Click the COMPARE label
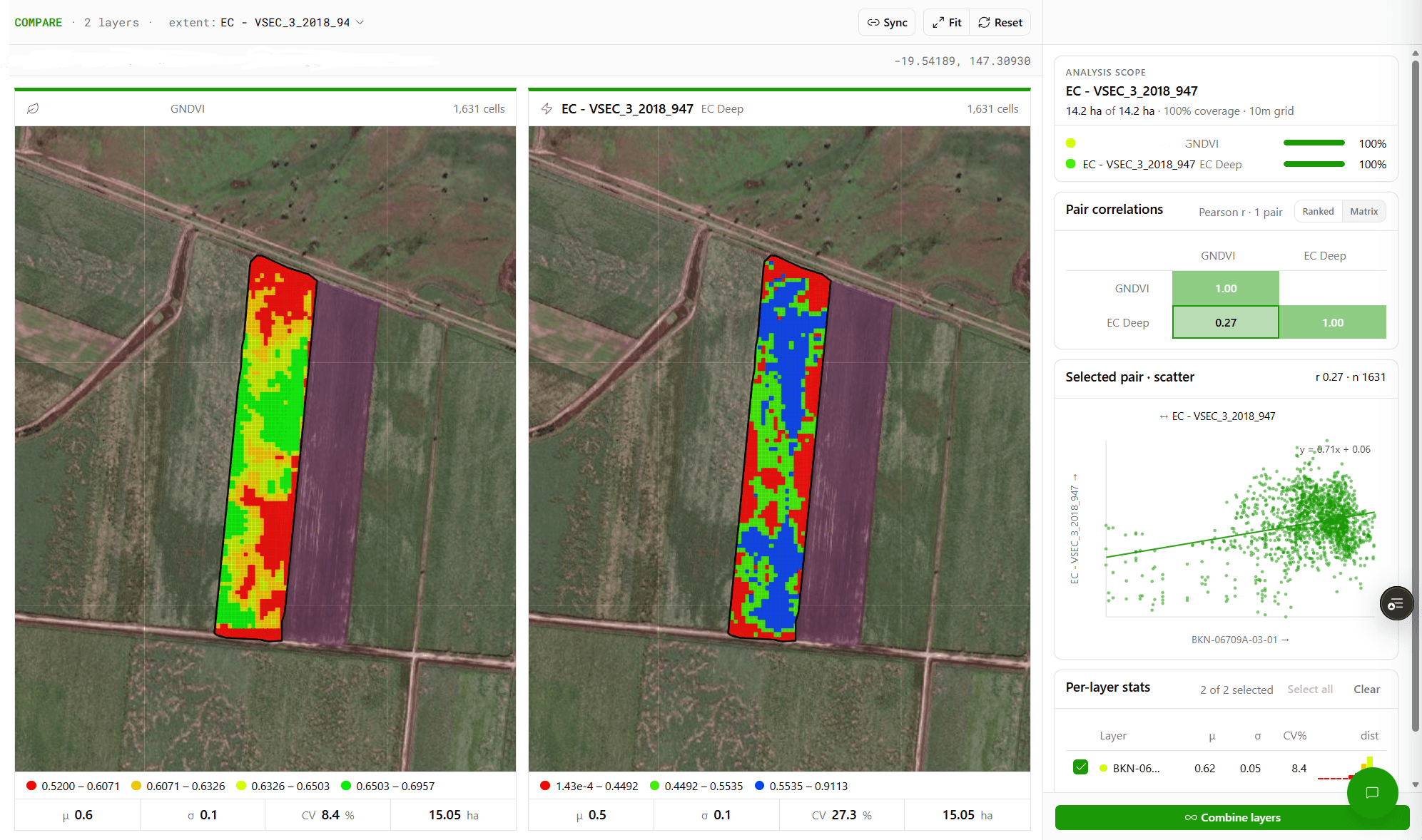The image size is (1422, 840). (x=39, y=22)
